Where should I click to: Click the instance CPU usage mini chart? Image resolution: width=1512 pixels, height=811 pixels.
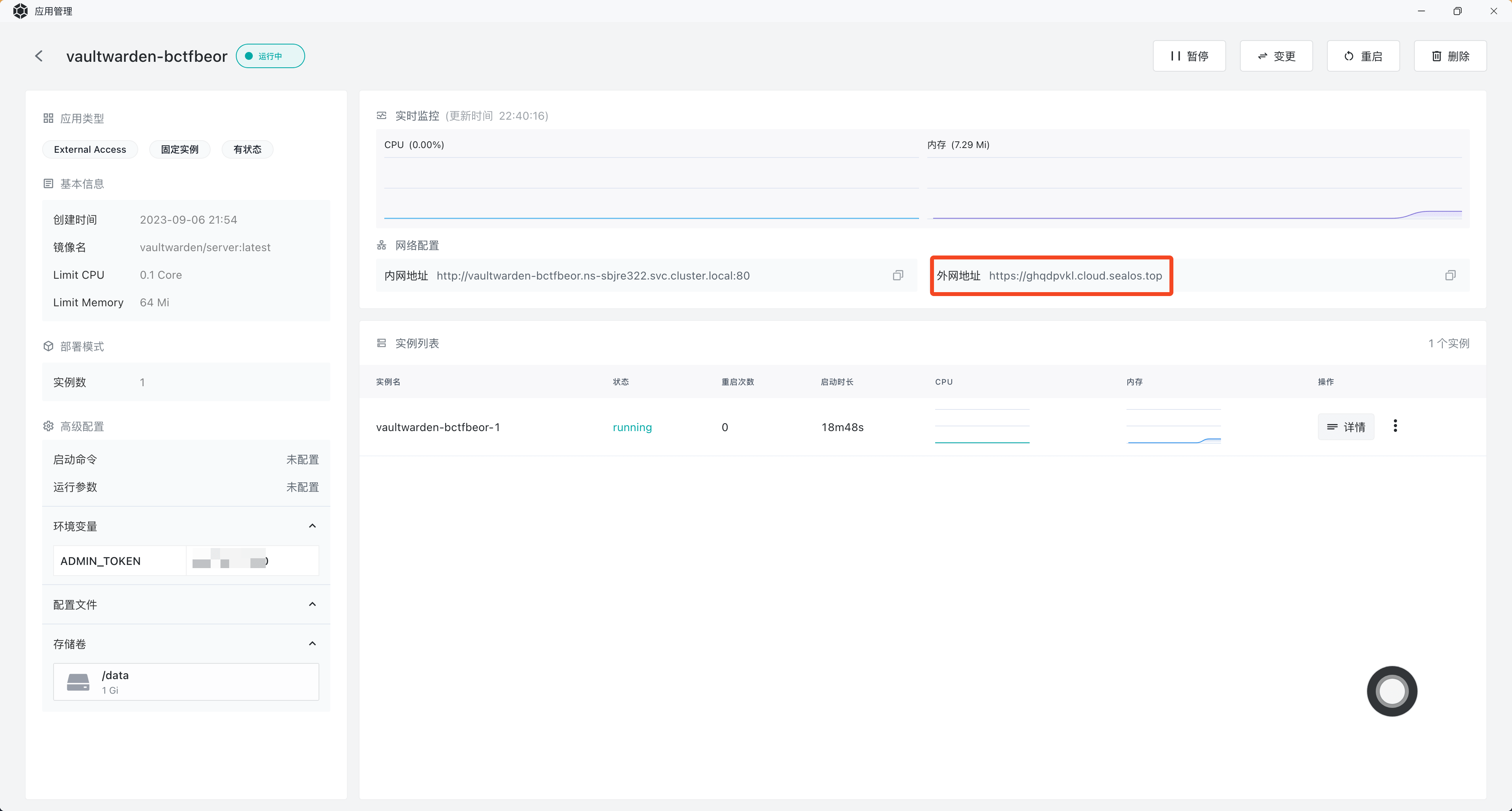coord(981,427)
